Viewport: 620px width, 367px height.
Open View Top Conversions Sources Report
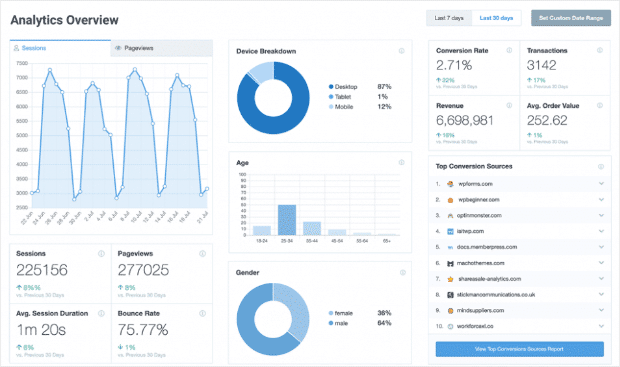pyautogui.click(x=520, y=349)
